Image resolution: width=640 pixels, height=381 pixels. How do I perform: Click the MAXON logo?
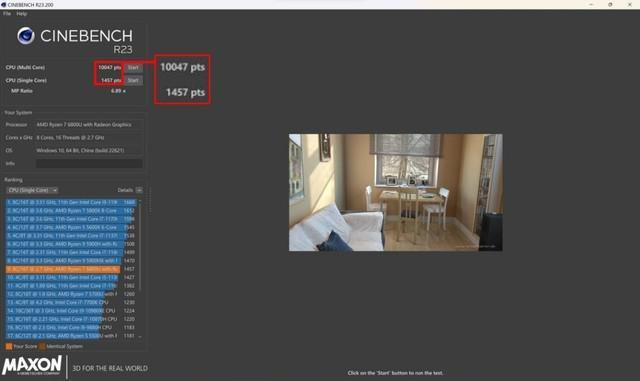[32, 365]
